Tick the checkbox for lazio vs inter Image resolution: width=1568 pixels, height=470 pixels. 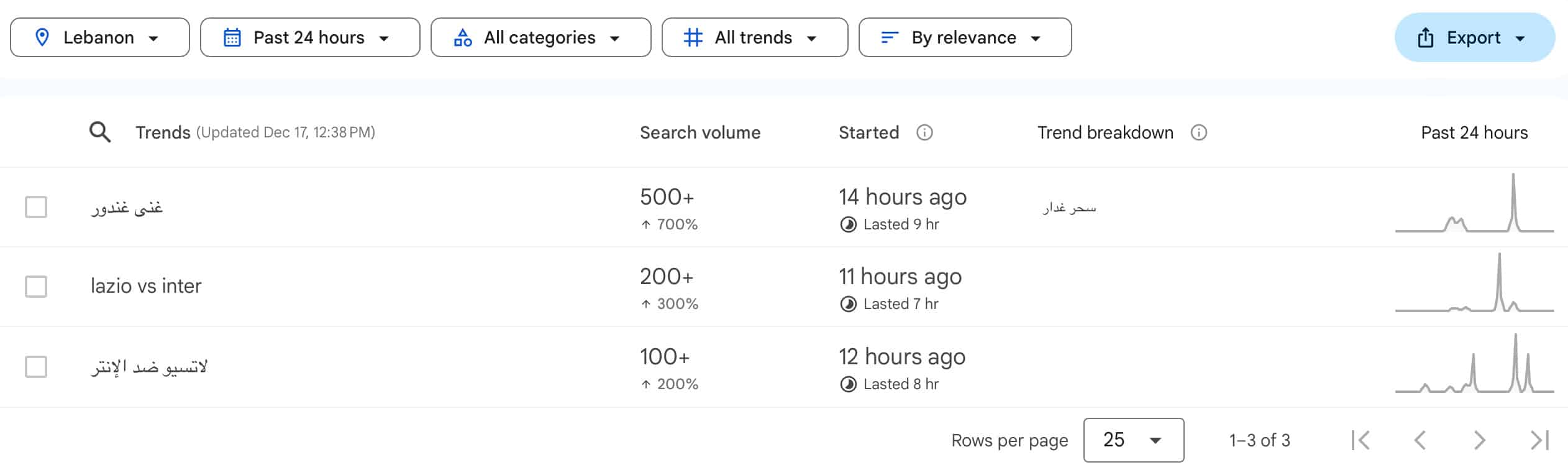(36, 287)
